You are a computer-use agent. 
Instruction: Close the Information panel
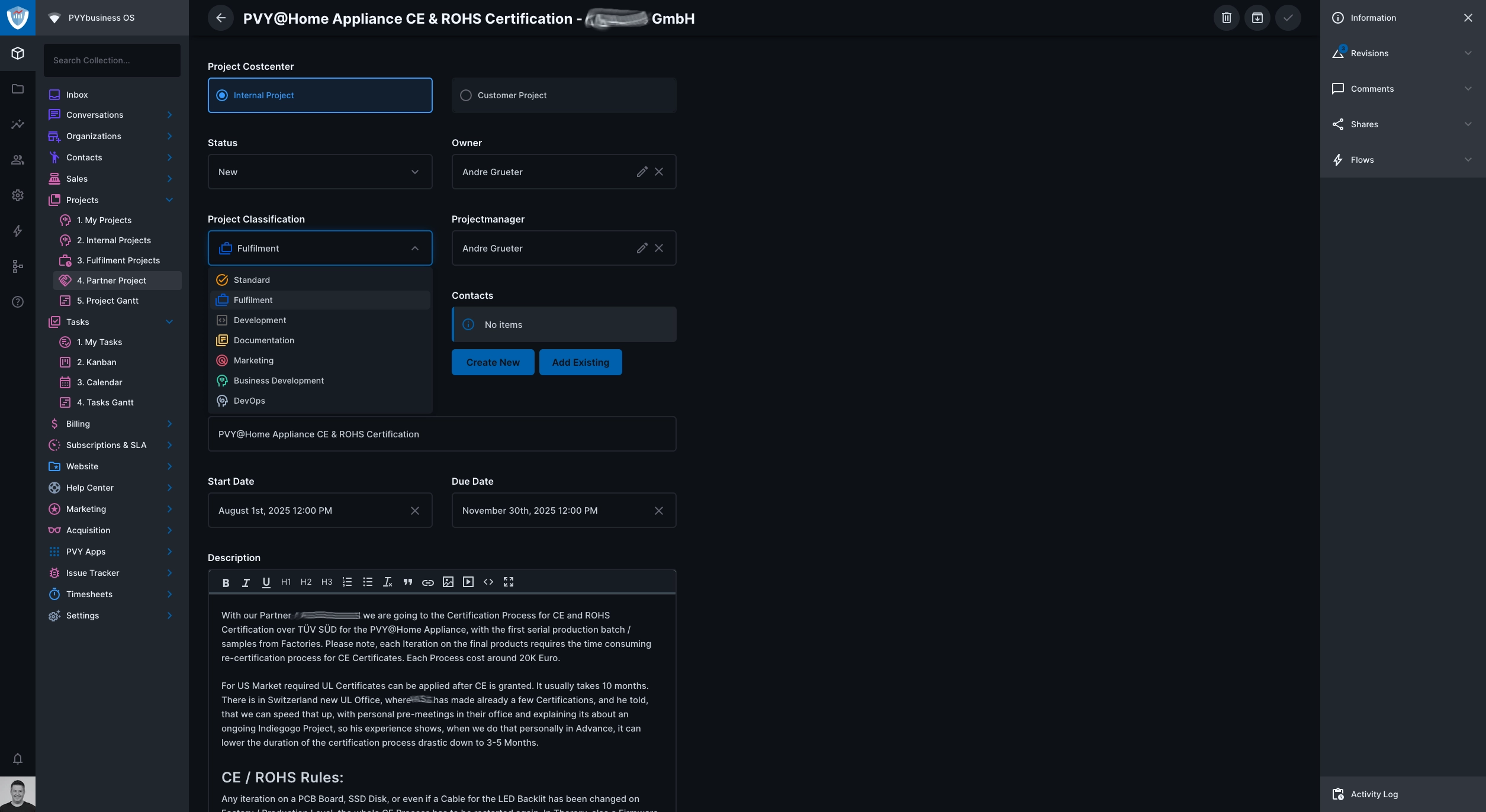1468,18
